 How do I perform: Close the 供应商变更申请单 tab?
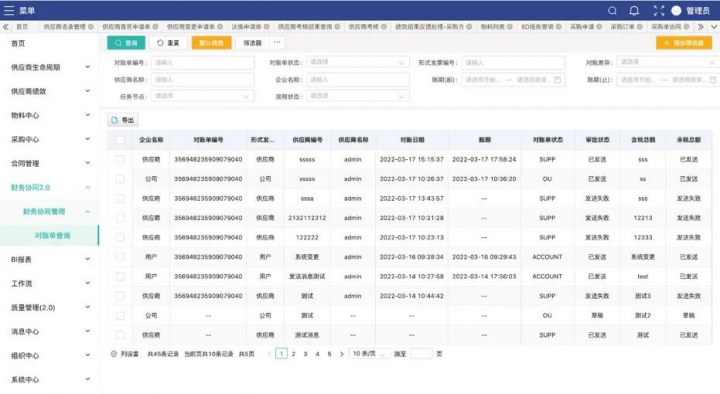(x=220, y=27)
